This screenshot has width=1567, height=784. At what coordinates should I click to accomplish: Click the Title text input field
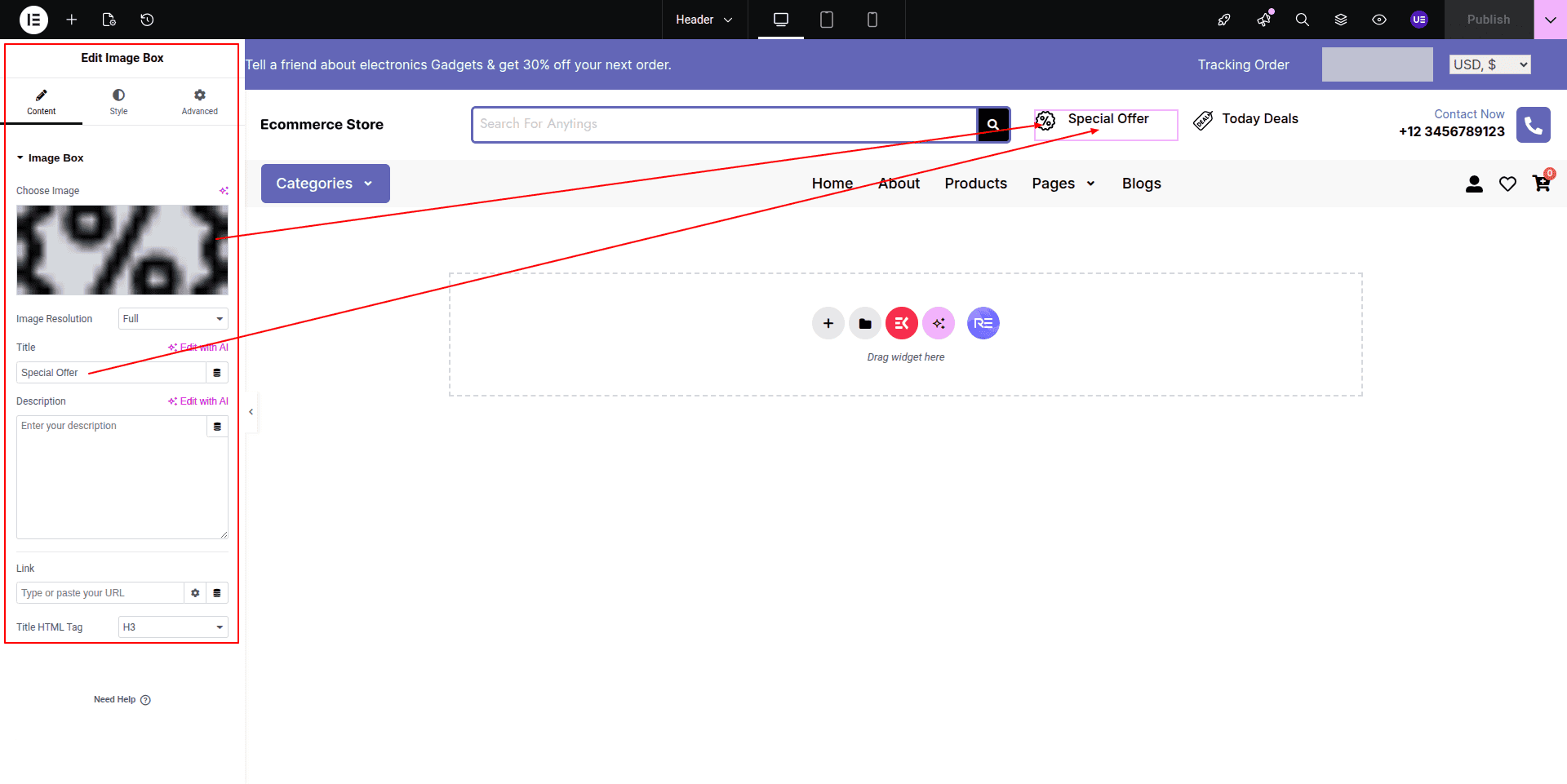point(111,373)
